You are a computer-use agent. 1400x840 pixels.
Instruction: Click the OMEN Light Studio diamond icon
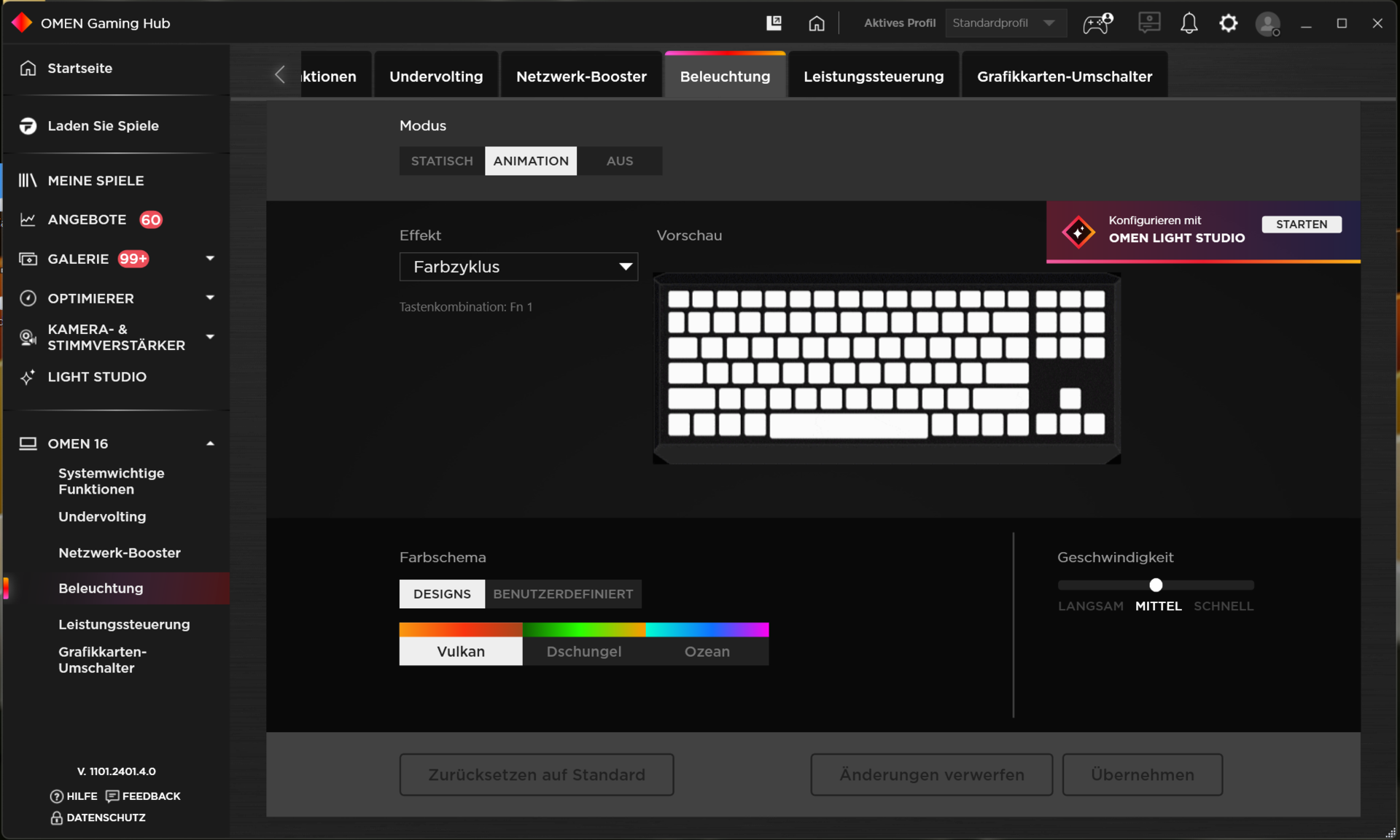click(x=1078, y=232)
